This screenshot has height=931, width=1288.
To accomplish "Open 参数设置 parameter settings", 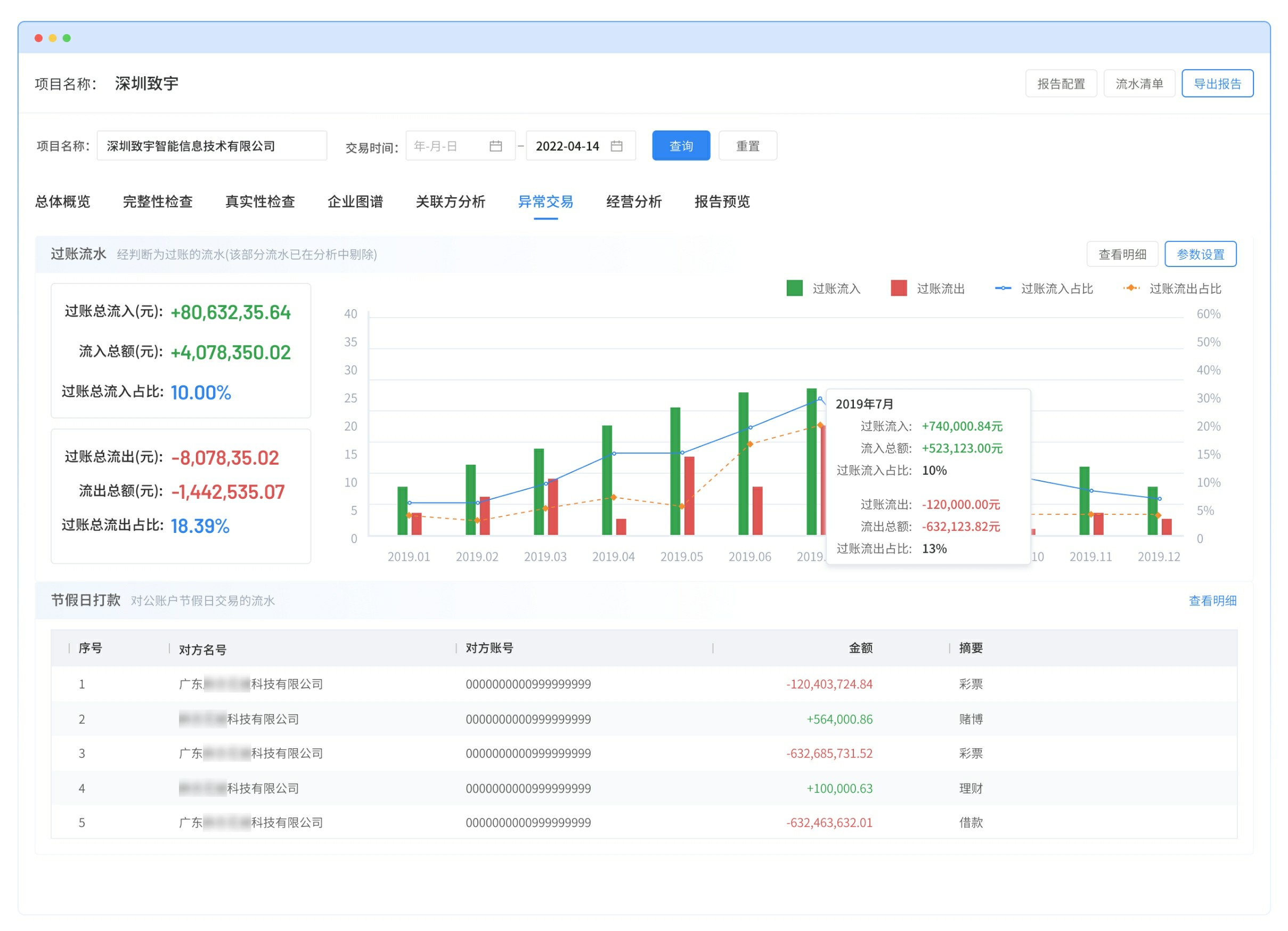I will [x=1201, y=254].
